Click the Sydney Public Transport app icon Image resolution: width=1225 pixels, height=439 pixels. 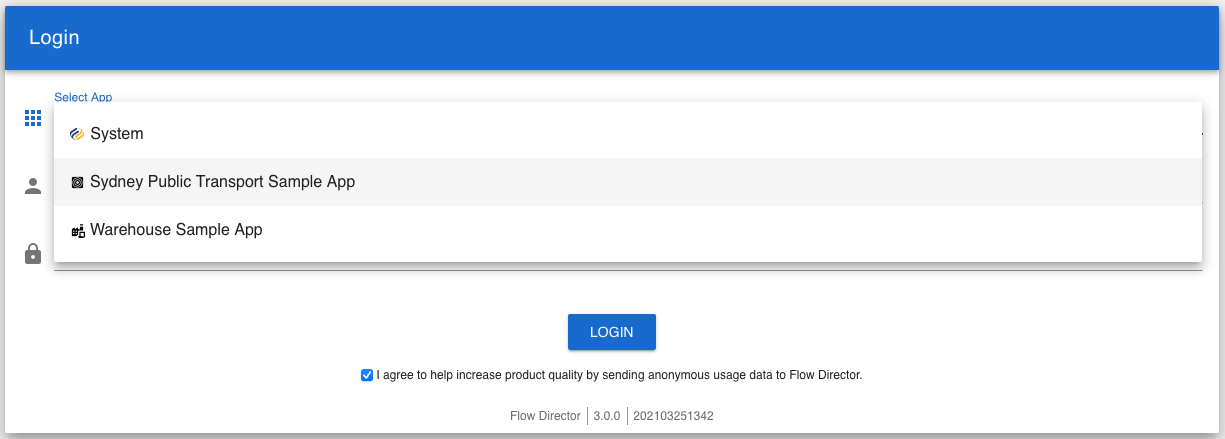click(x=77, y=182)
